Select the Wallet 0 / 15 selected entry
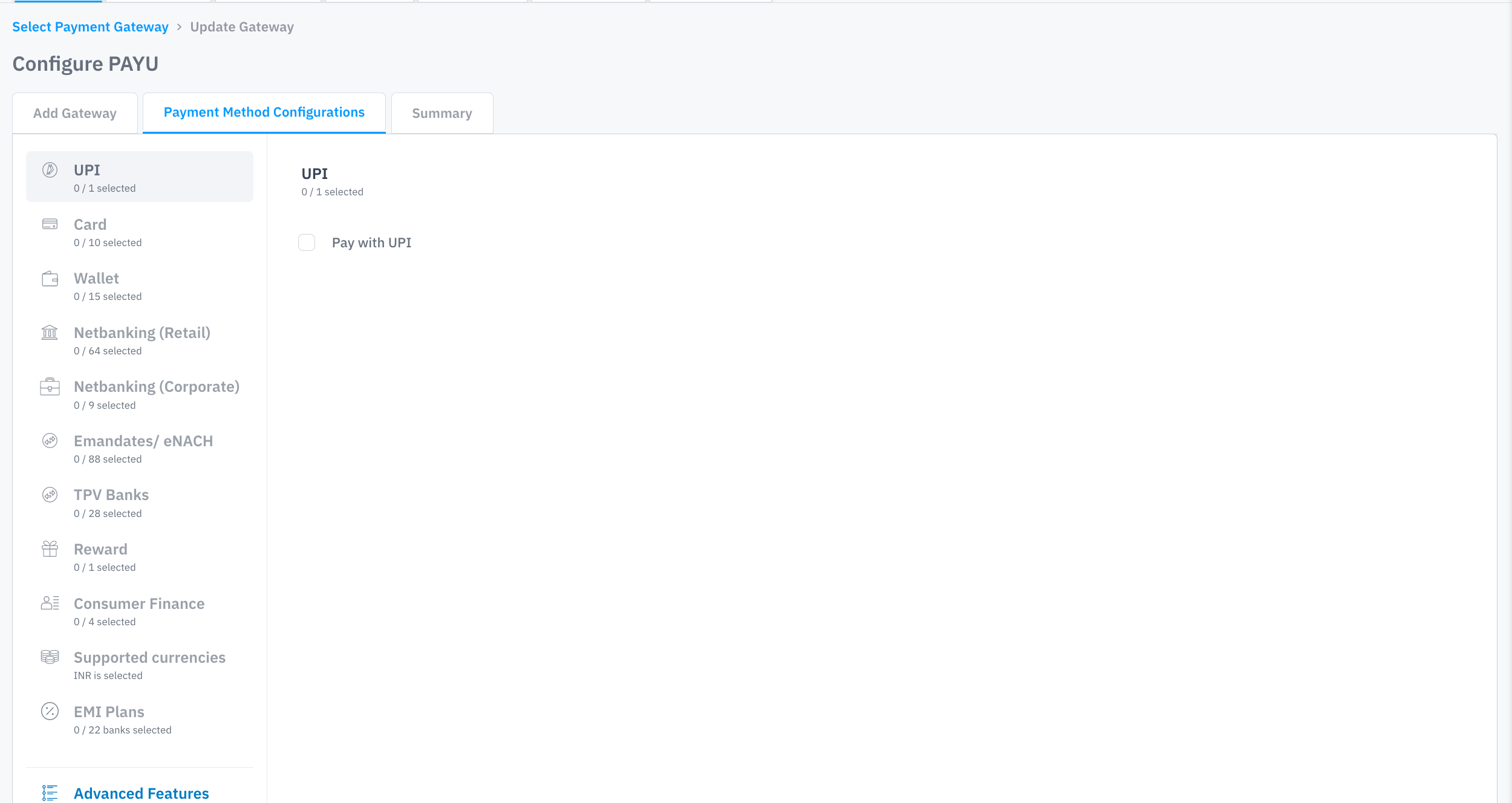1512x803 pixels. click(108, 287)
